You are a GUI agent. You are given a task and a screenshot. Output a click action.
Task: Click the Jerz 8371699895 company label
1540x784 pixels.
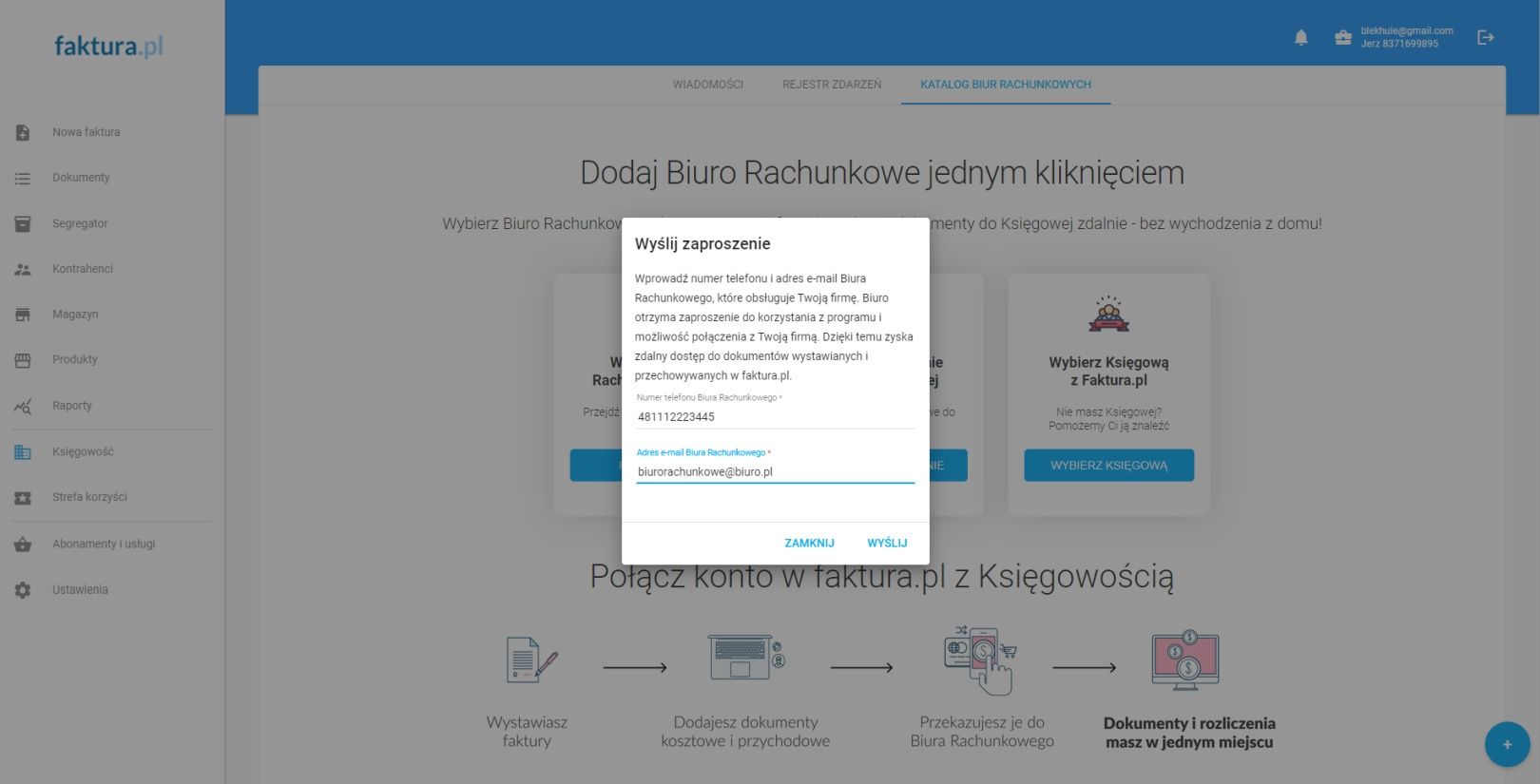tap(1398, 44)
